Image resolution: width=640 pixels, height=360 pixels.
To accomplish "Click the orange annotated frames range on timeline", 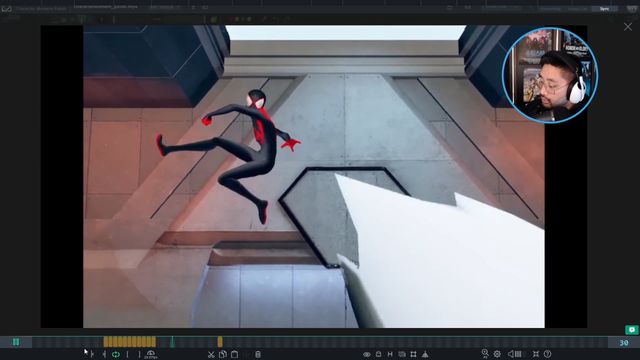I will pyautogui.click(x=129, y=342).
